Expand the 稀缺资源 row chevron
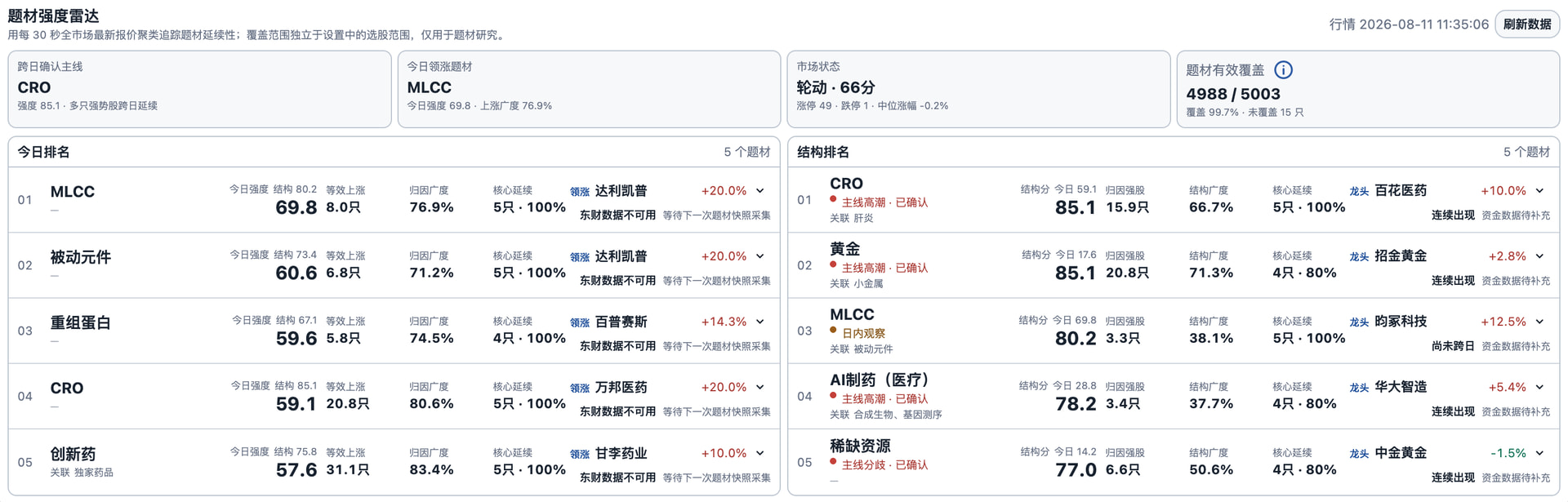The width and height of the screenshot is (1568, 502). [1539, 453]
